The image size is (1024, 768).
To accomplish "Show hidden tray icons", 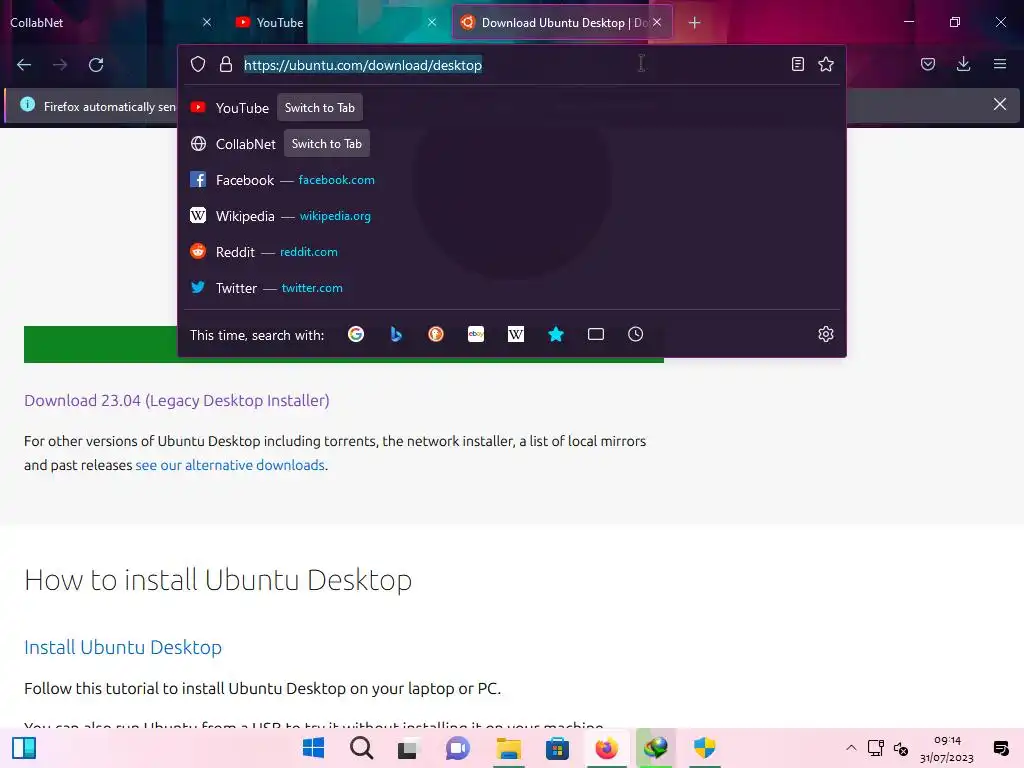I will coord(851,748).
